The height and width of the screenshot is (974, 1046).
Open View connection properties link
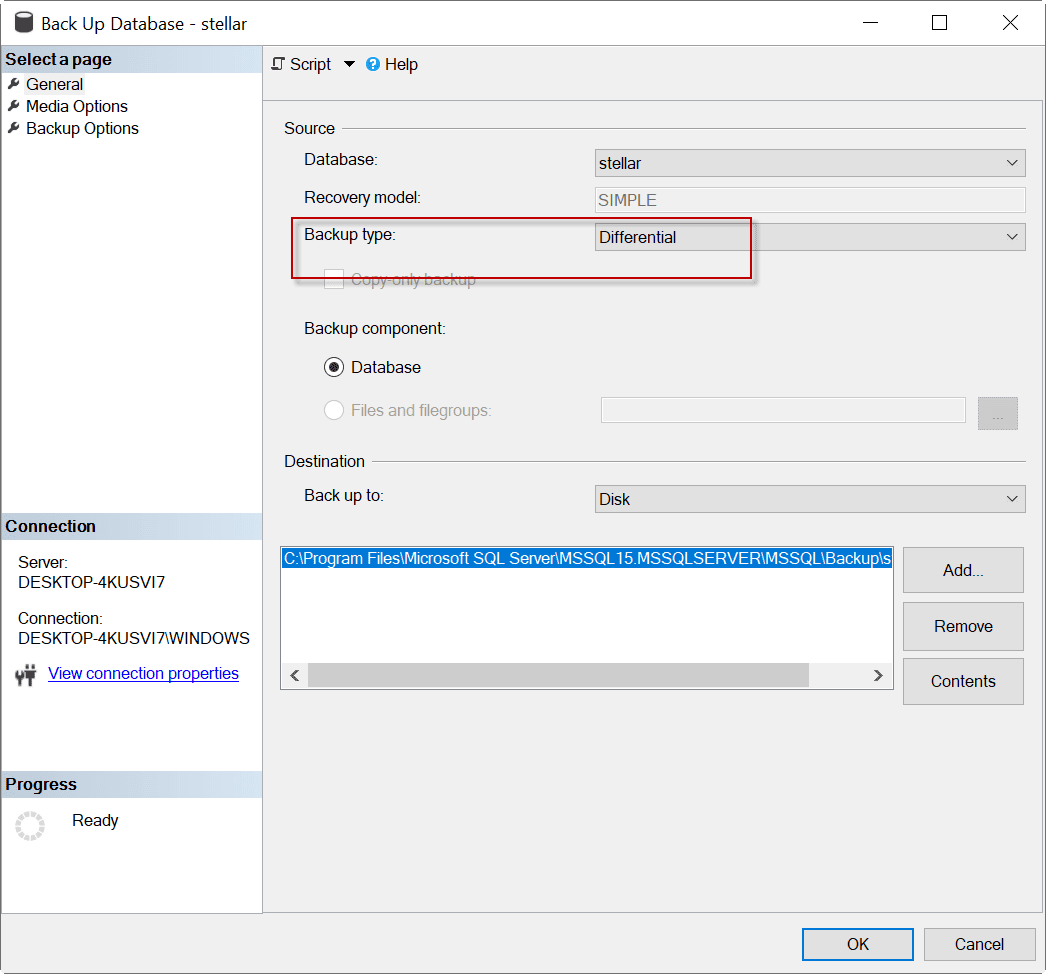pyautogui.click(x=143, y=673)
